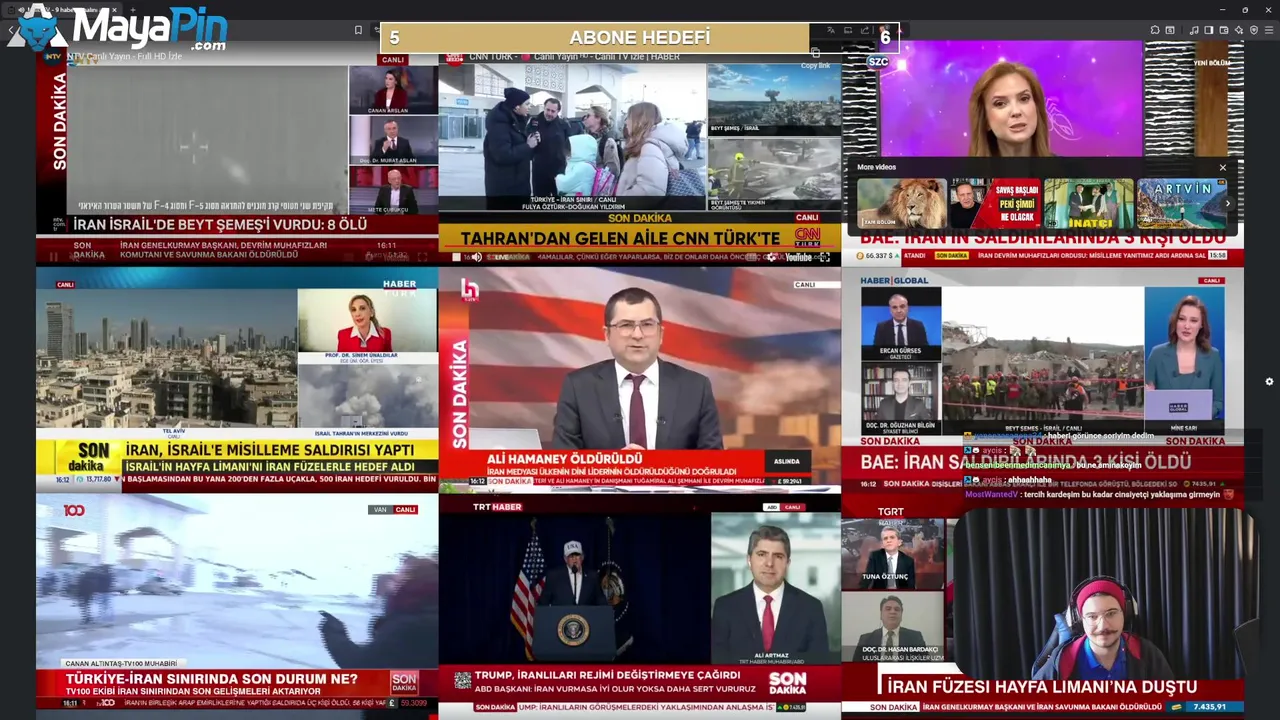Click the music note media control icon
Image resolution: width=1280 pixels, height=720 pixels.
(1194, 30)
